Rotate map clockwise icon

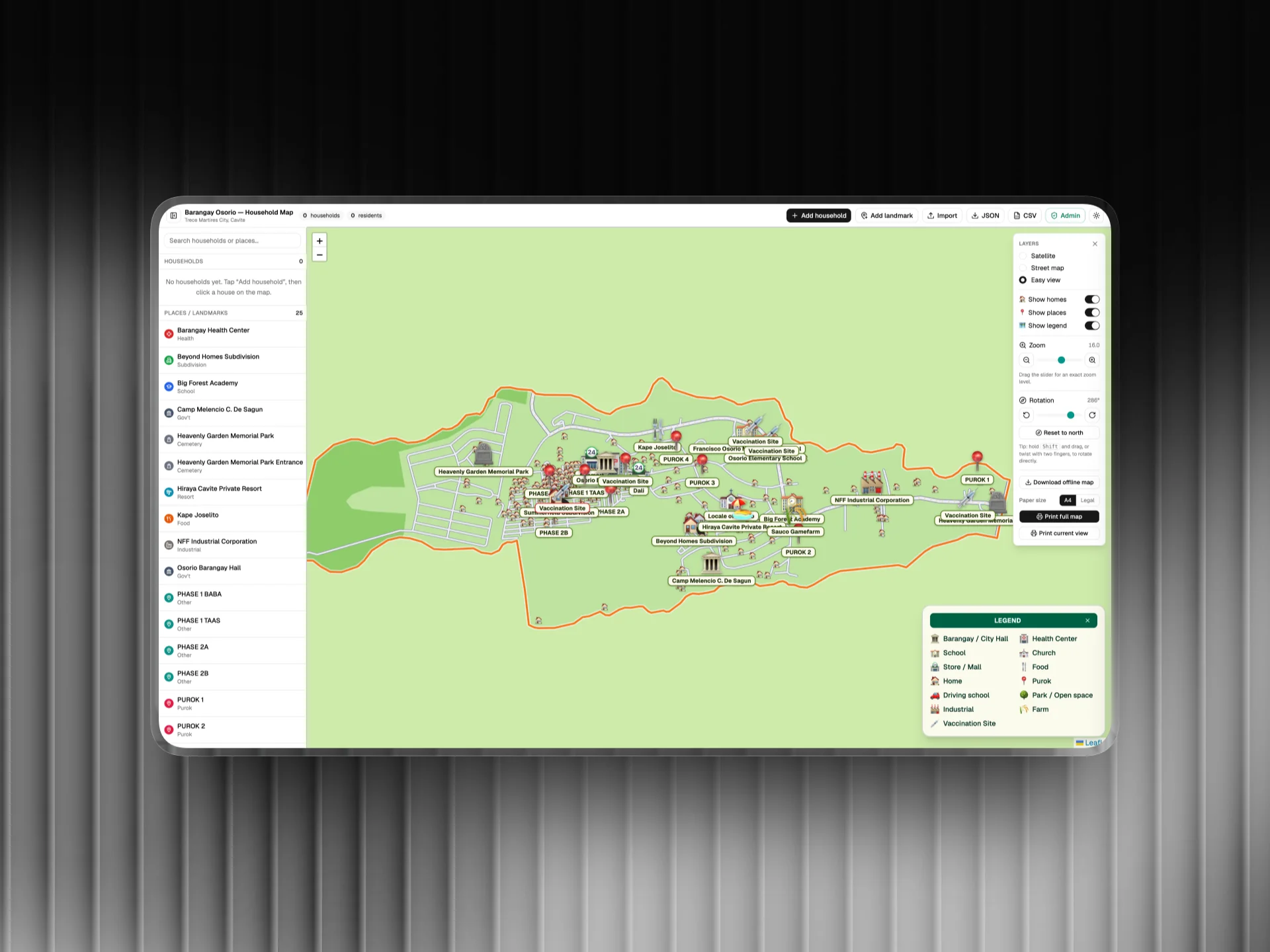1092,415
